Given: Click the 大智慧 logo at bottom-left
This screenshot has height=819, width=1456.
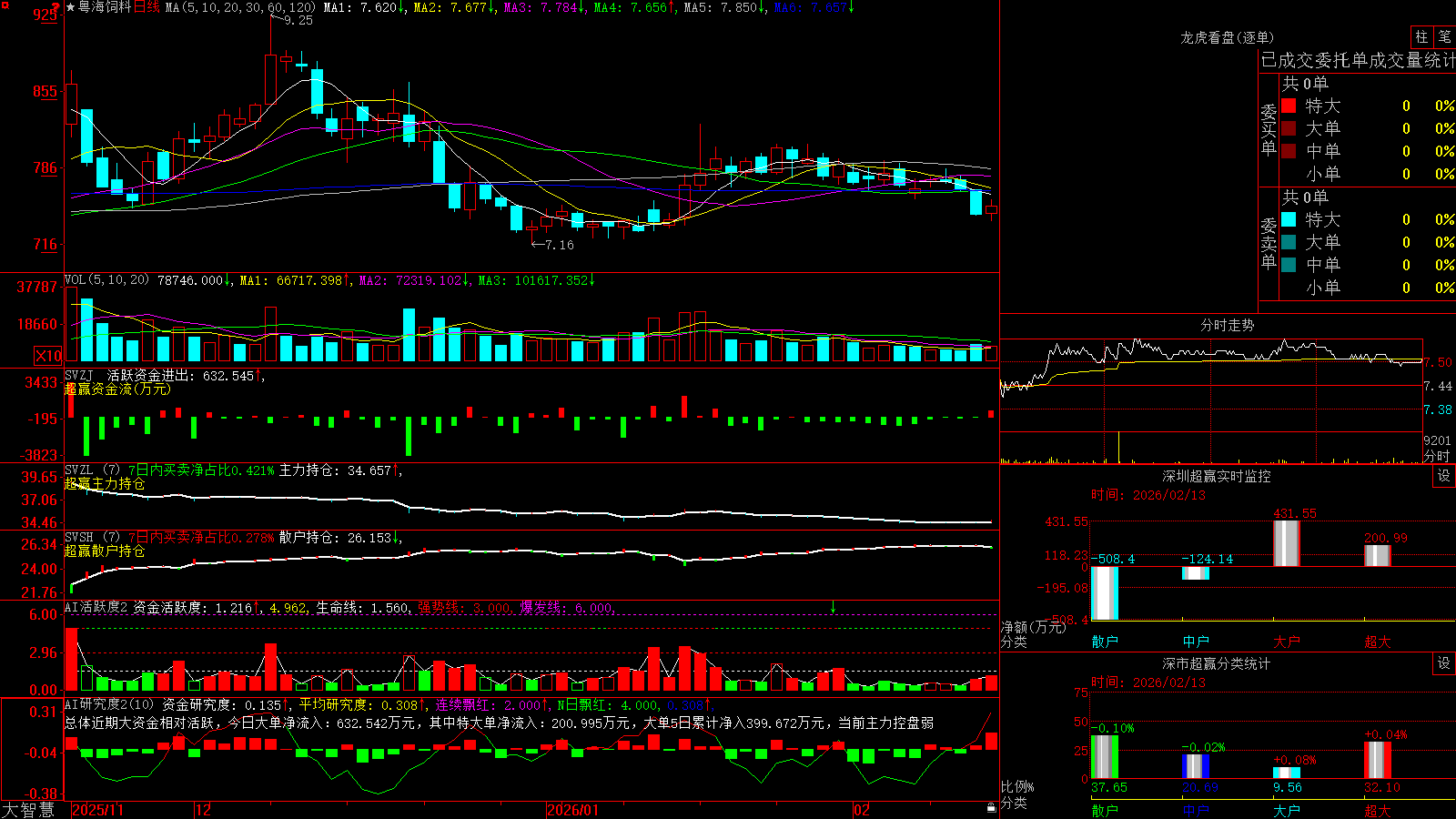Looking at the screenshot, I should pyautogui.click(x=28, y=810).
